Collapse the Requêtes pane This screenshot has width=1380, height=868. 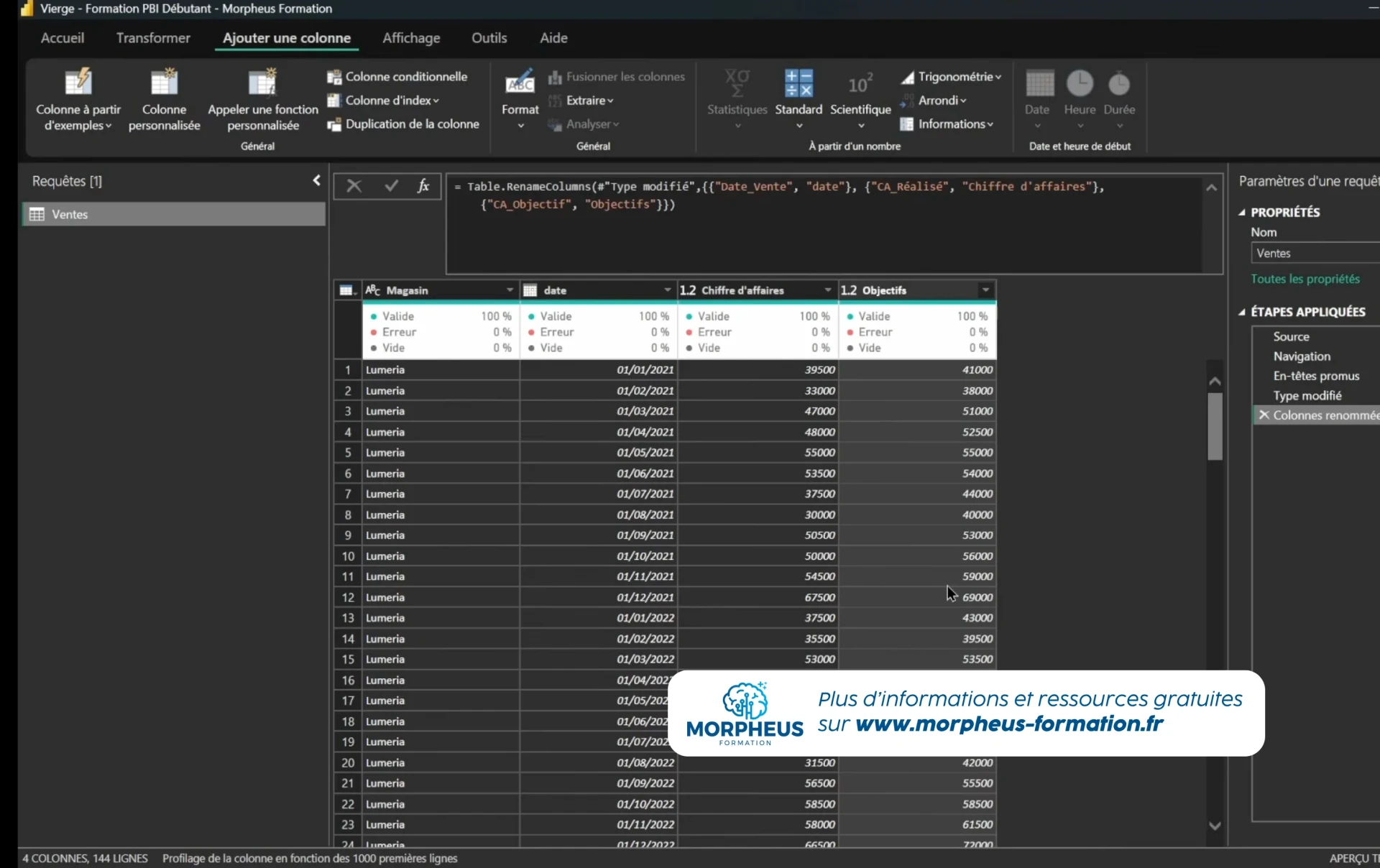pyautogui.click(x=316, y=181)
